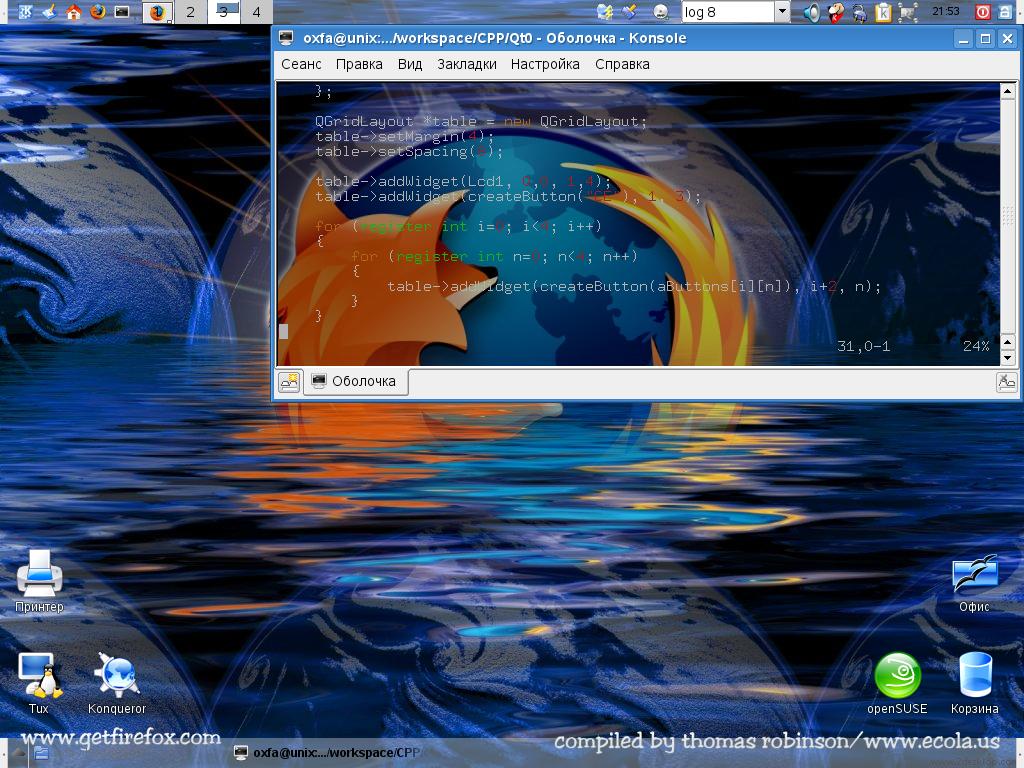Switch to virtual desktop 1
1024x768 pixels.
[157, 12]
